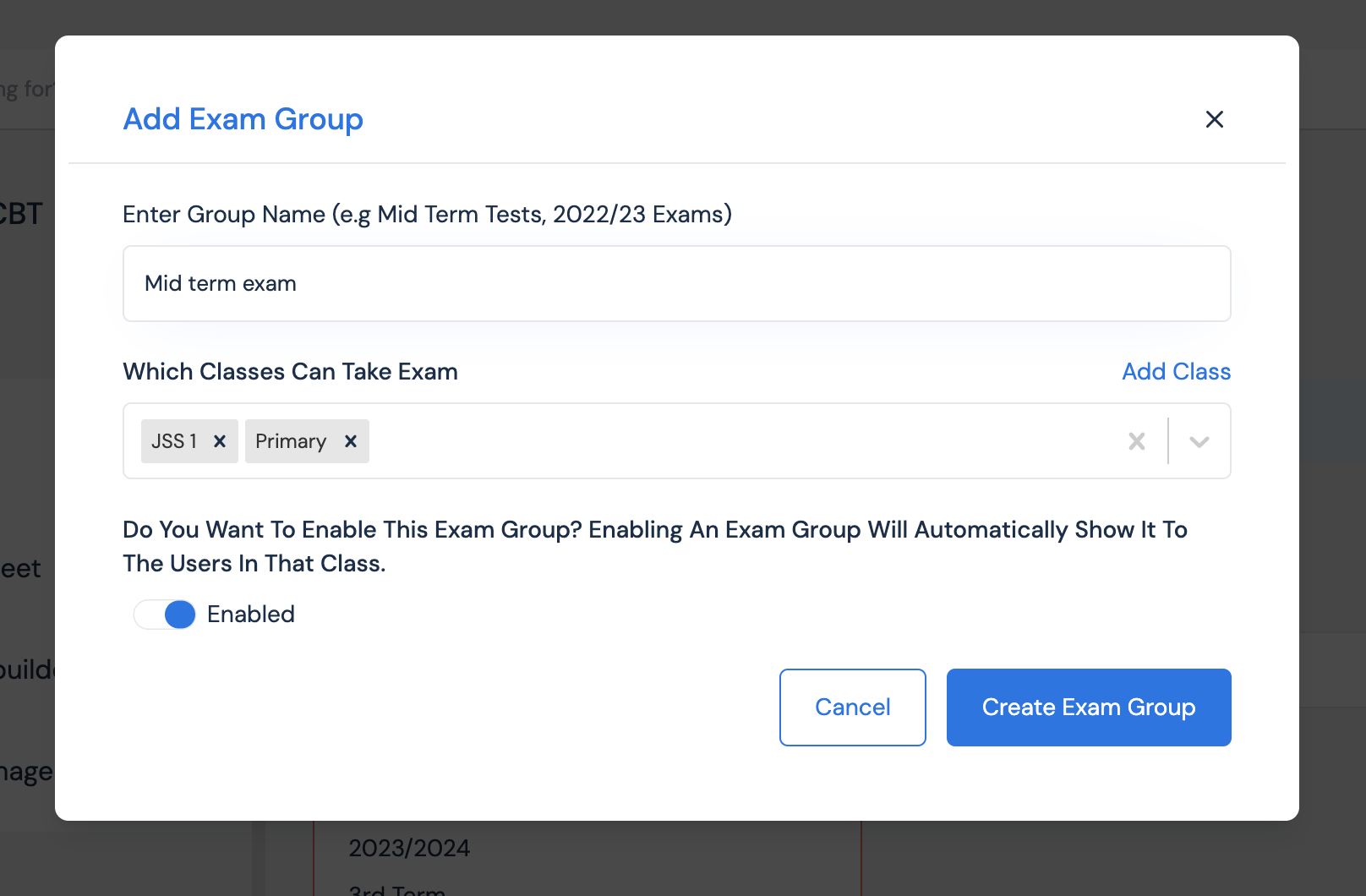This screenshot has width=1366, height=896.
Task: Focus the group name input field
Action: (x=676, y=284)
